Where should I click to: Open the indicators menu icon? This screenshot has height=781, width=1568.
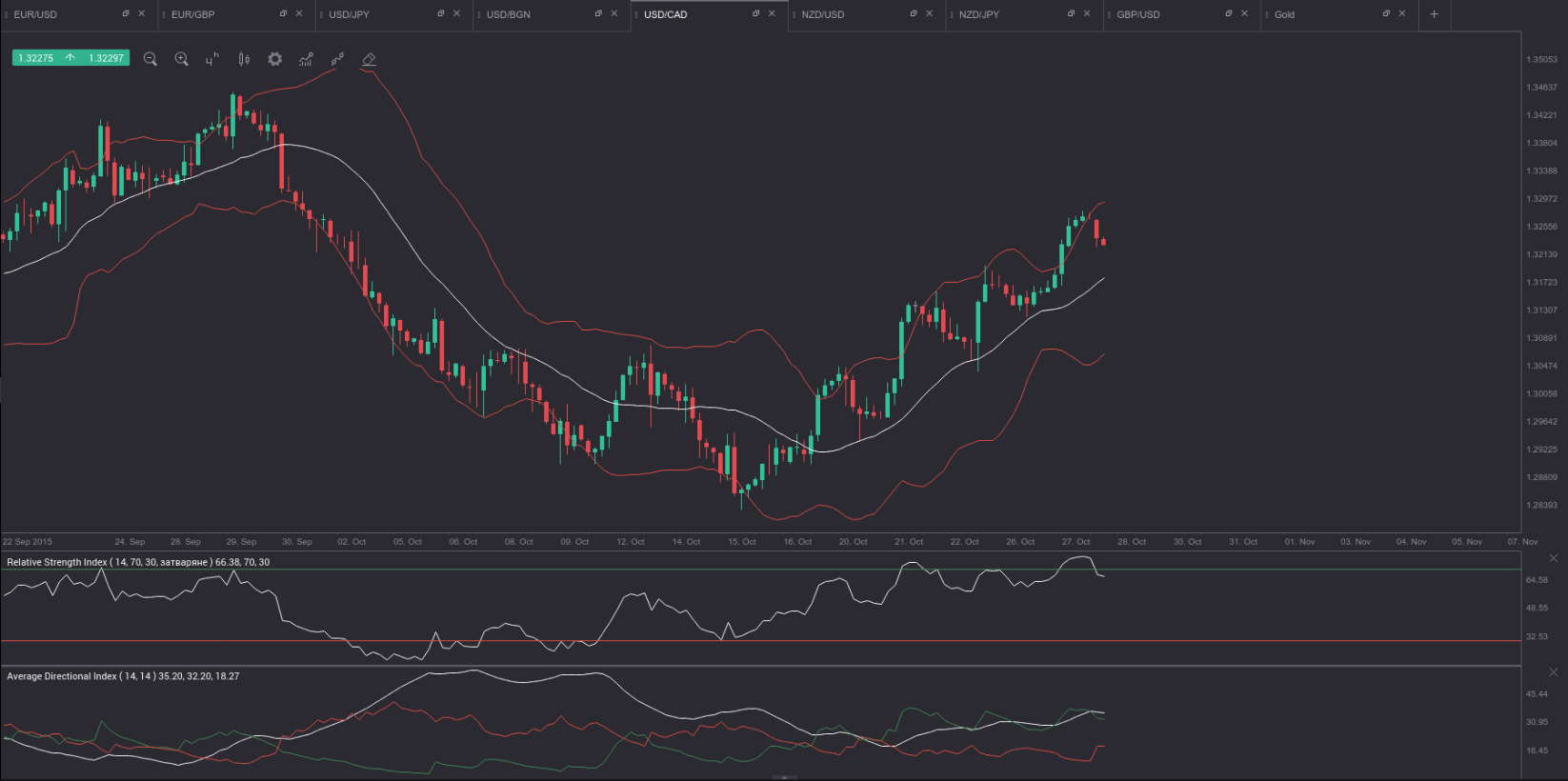(306, 59)
